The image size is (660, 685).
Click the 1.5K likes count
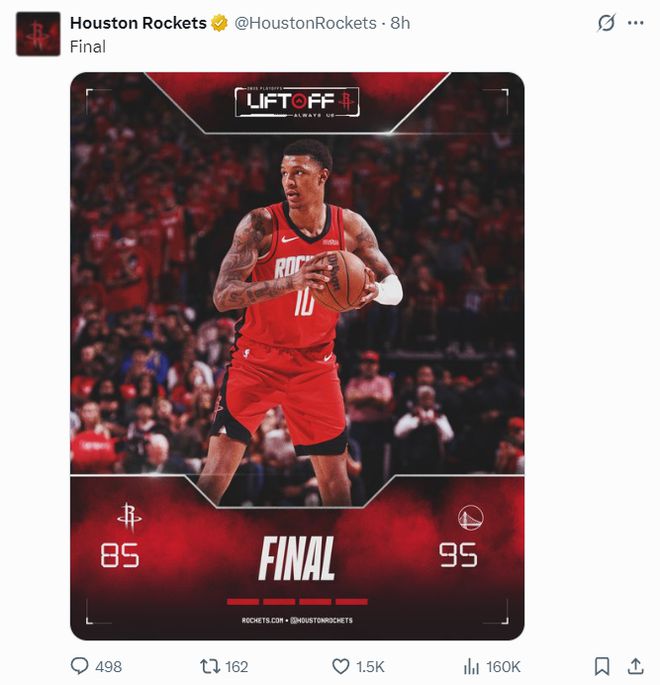tap(370, 667)
